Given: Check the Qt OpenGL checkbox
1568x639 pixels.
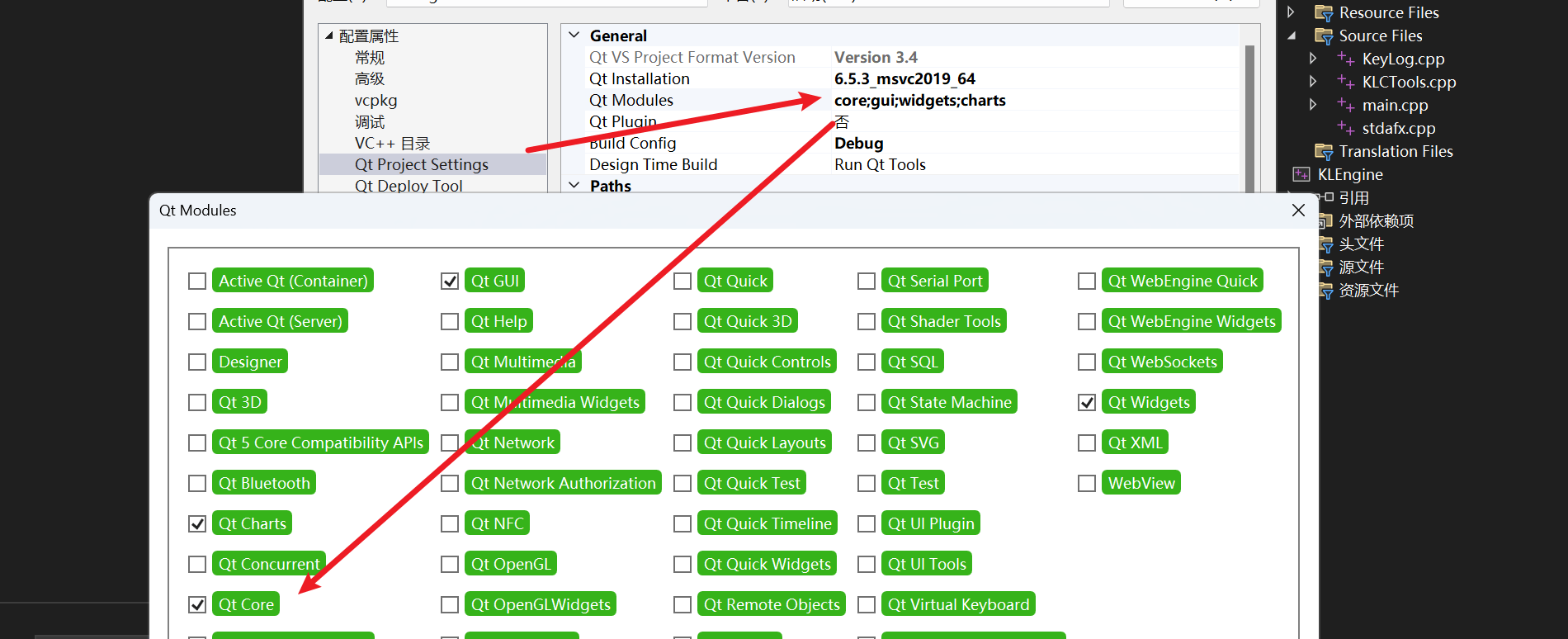Looking at the screenshot, I should coord(450,565).
